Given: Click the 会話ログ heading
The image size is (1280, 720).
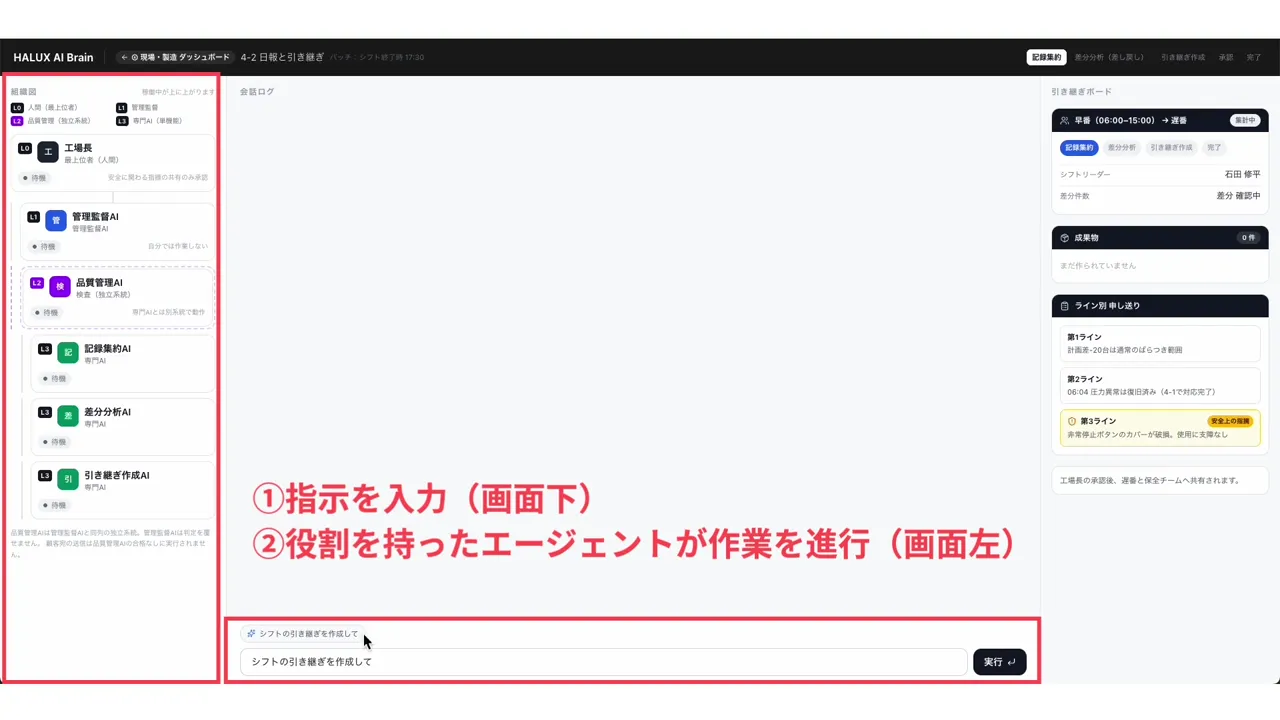Looking at the screenshot, I should [x=257, y=92].
